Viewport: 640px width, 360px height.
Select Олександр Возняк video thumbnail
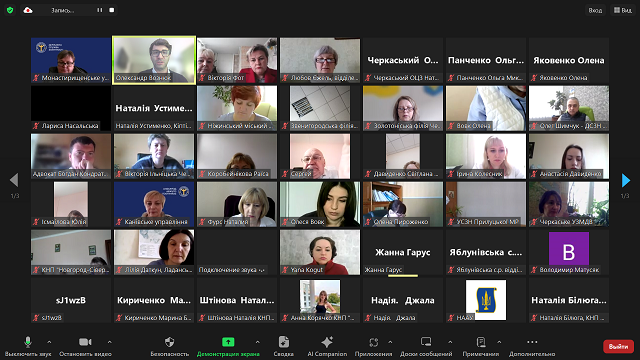tap(154, 60)
